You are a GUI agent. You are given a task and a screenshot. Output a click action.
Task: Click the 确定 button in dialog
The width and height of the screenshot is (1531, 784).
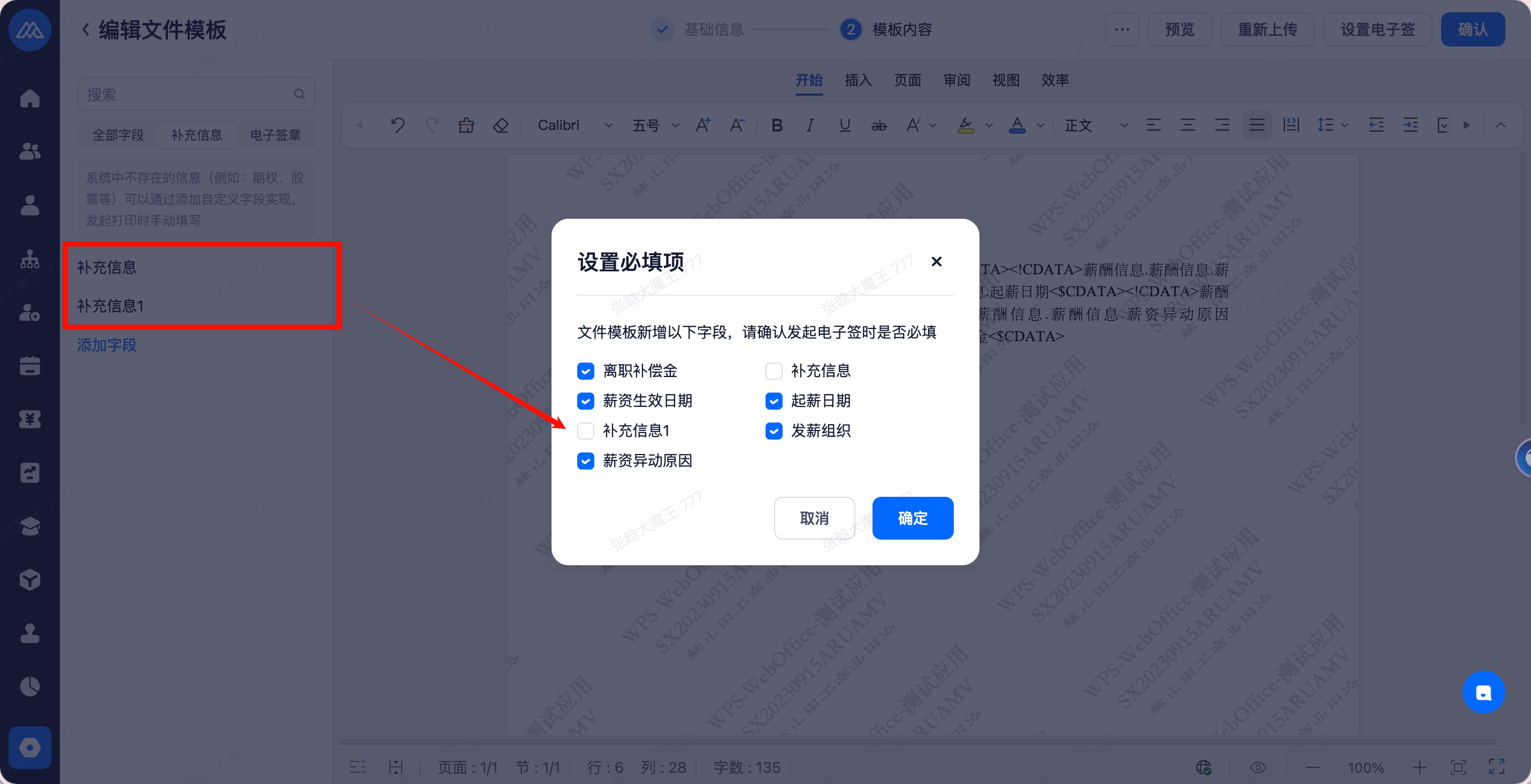pyautogui.click(x=912, y=518)
